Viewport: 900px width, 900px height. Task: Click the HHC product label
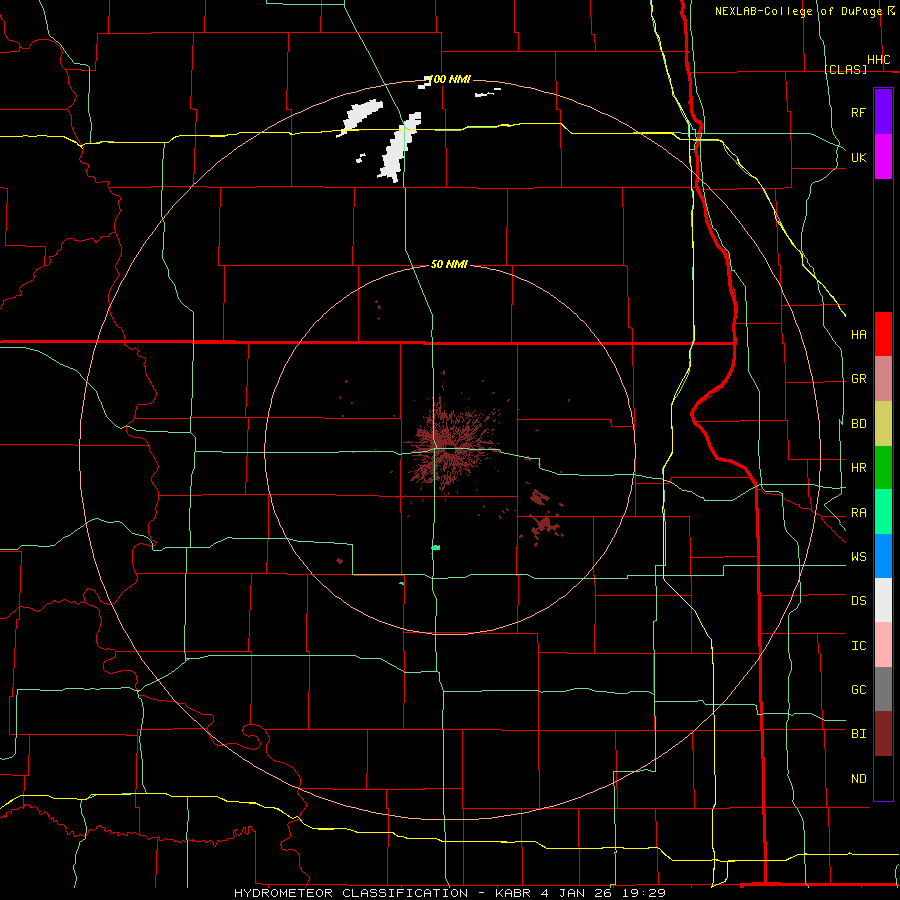pos(878,60)
